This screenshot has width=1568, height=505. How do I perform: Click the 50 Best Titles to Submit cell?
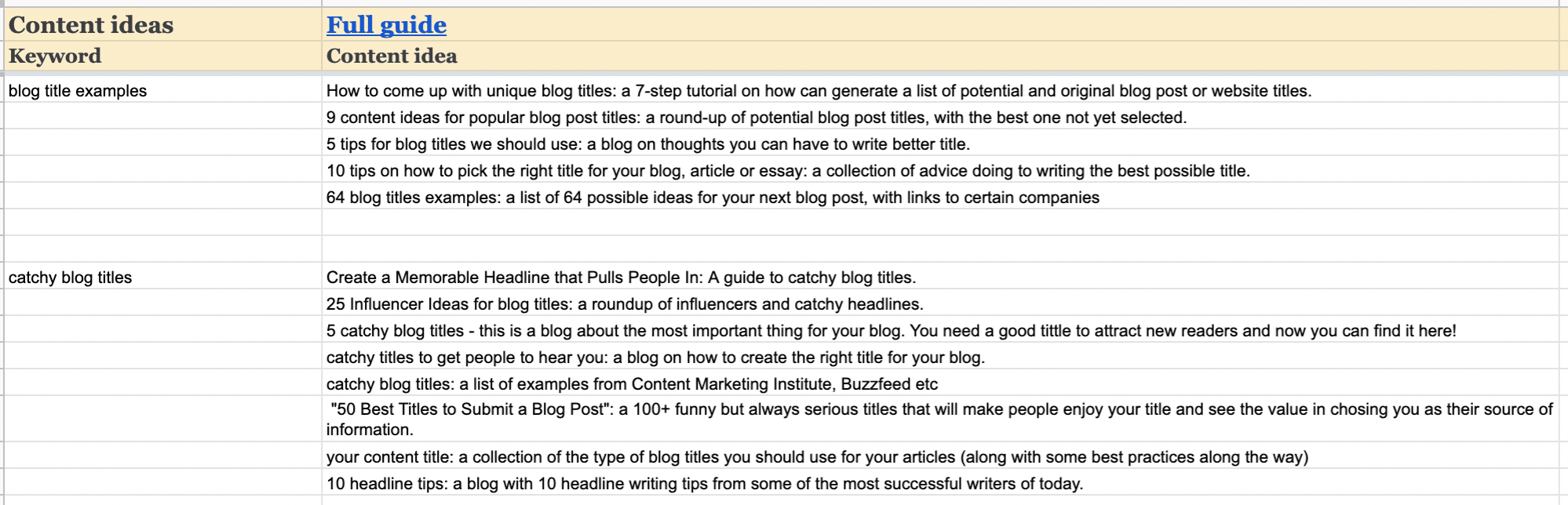pos(939,420)
